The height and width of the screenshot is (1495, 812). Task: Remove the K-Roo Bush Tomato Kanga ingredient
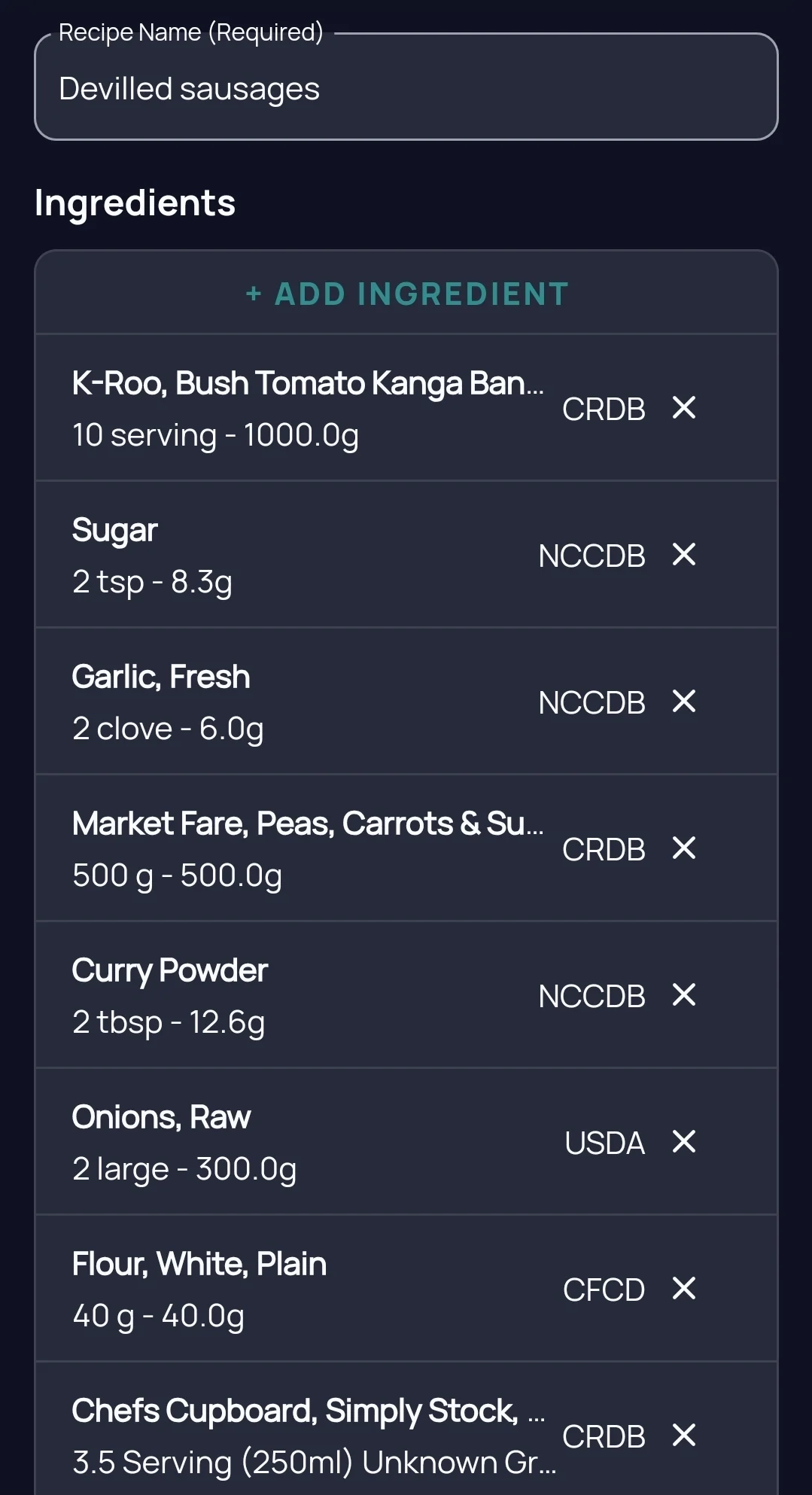683,407
